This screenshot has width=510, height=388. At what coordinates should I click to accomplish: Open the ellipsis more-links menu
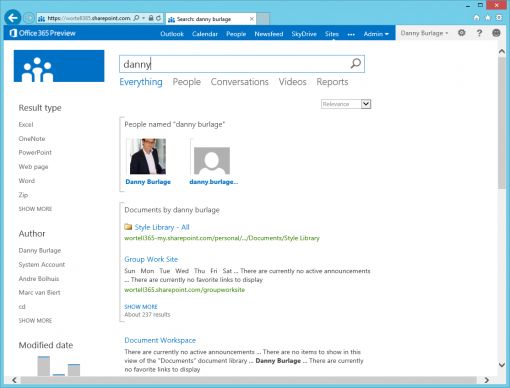(351, 34)
